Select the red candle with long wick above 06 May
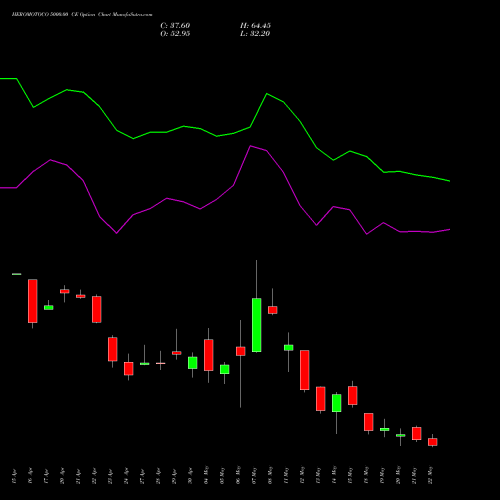Viewport: 500px width, 500px height. pos(240,351)
